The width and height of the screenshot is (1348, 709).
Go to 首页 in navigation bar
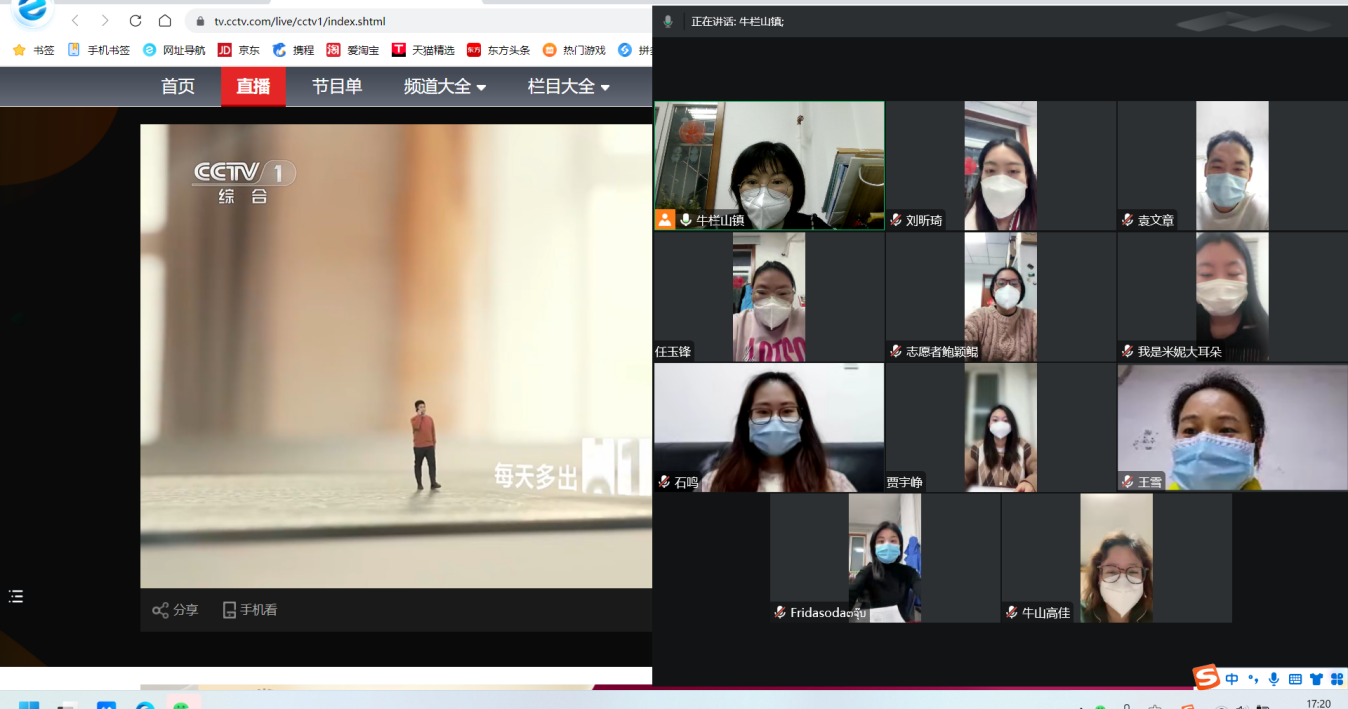[x=178, y=87]
